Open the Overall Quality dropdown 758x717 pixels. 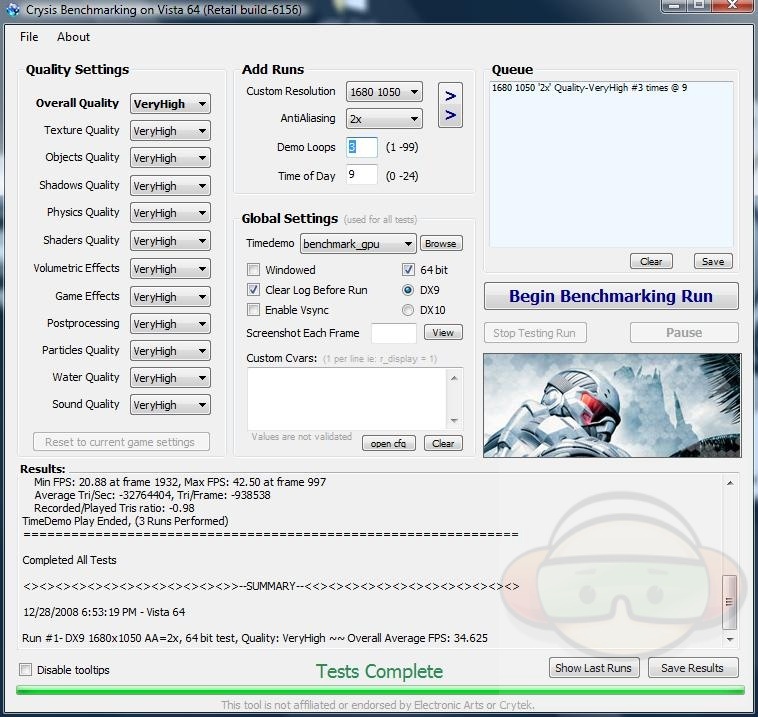pyautogui.click(x=170, y=104)
